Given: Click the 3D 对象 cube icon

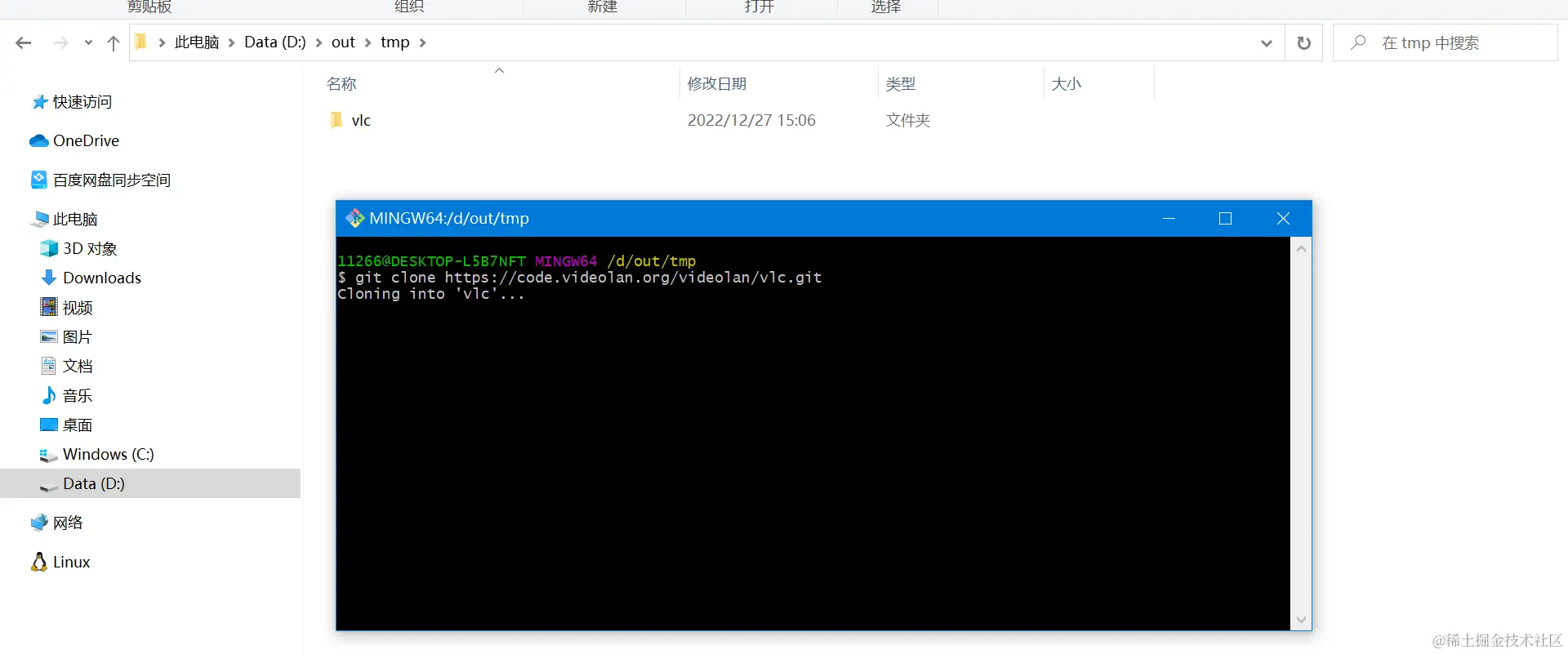Looking at the screenshot, I should 49,248.
